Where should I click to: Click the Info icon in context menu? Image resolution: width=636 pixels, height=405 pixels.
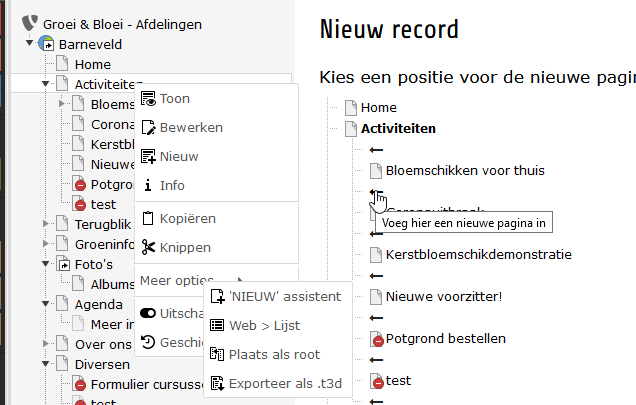[x=148, y=185]
